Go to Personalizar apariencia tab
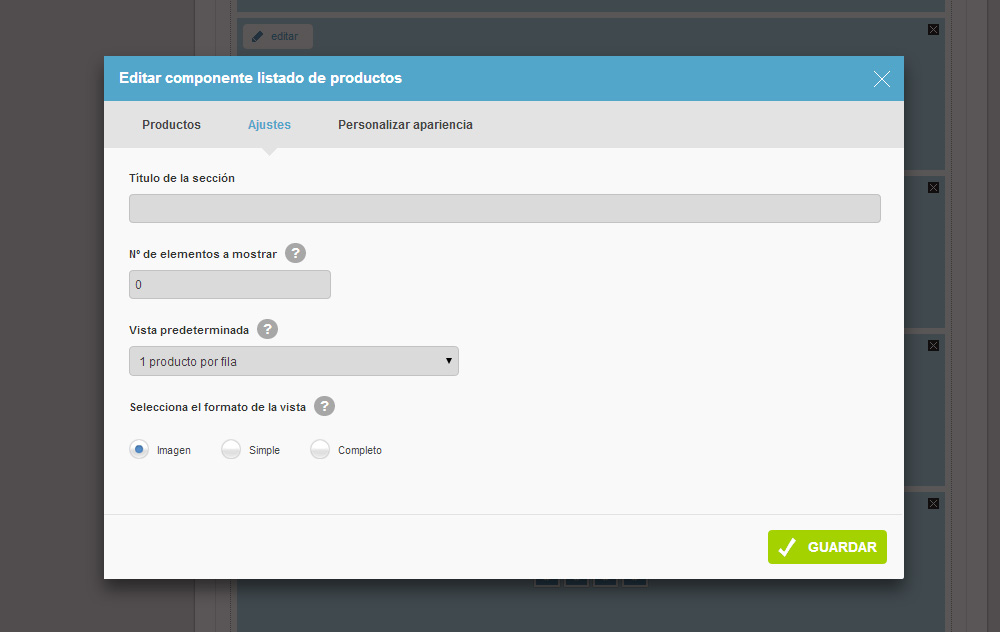This screenshot has height=632, width=1000. coord(405,124)
